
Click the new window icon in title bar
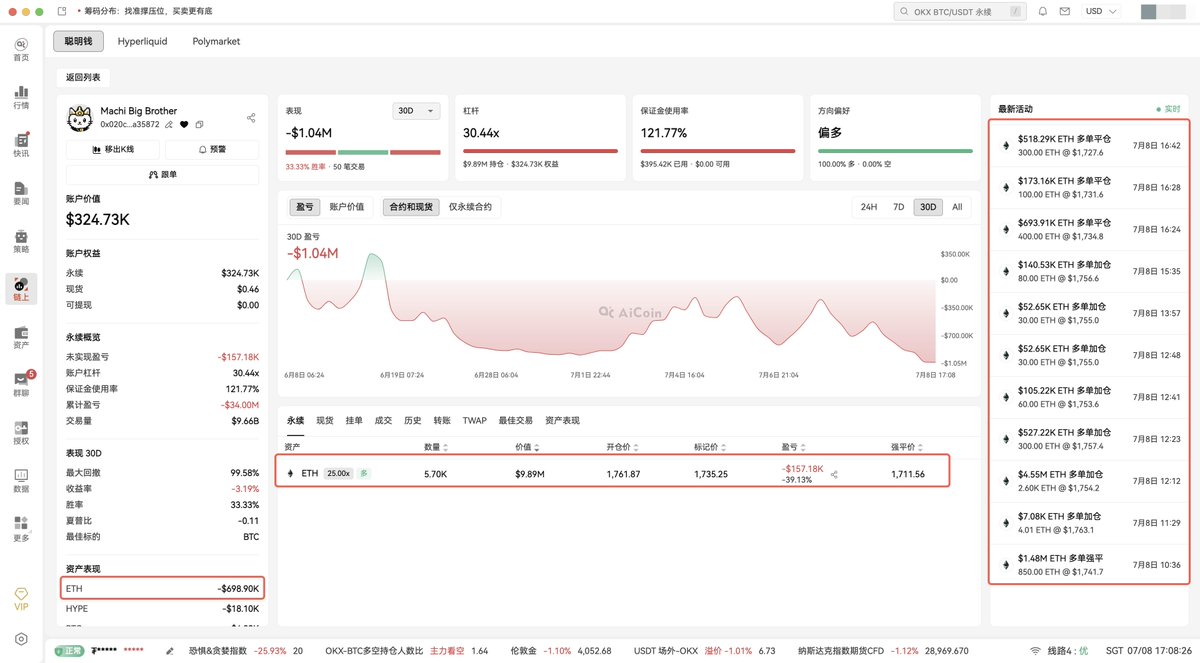pyautogui.click(x=62, y=11)
